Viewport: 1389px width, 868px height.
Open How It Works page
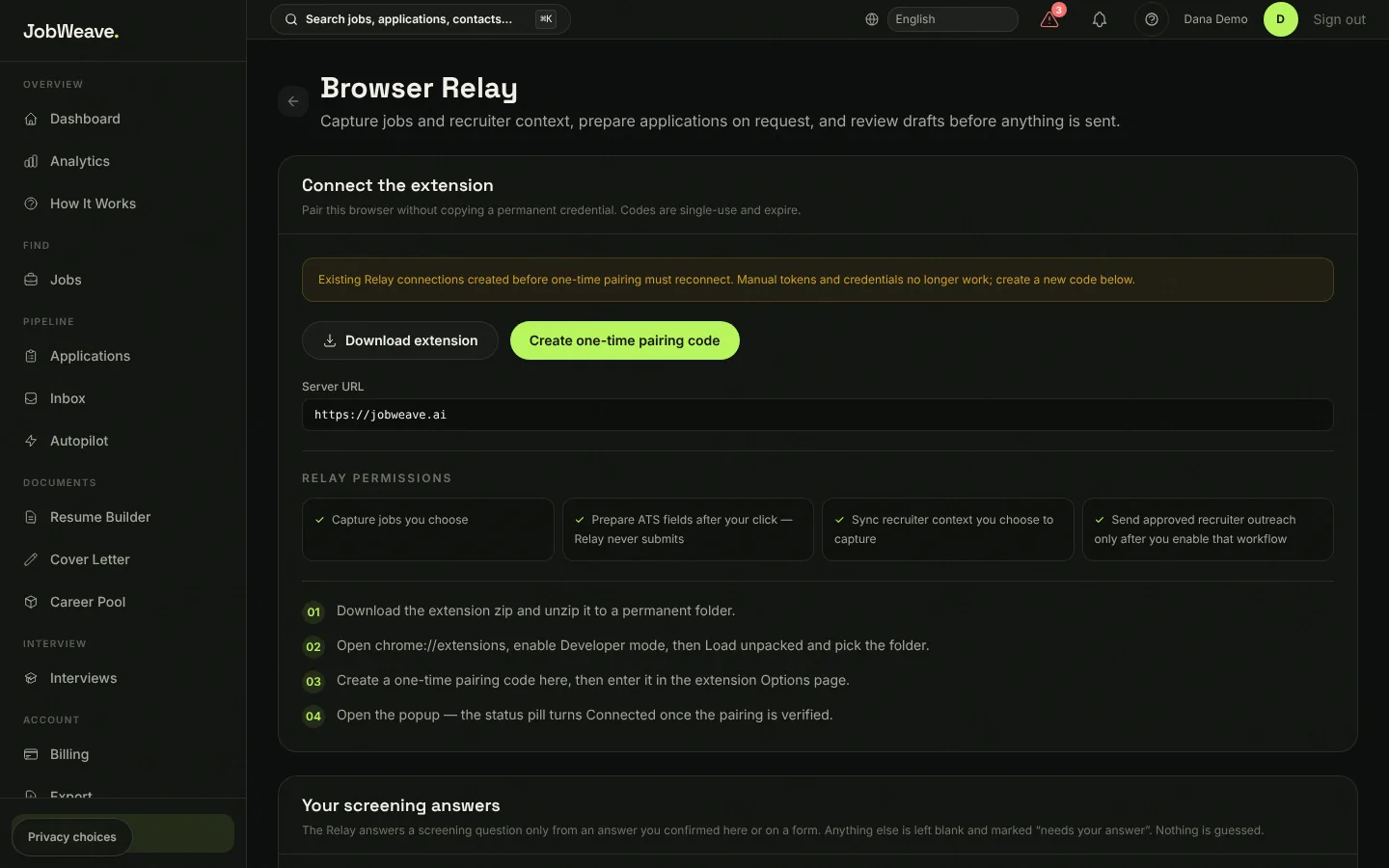point(123,203)
